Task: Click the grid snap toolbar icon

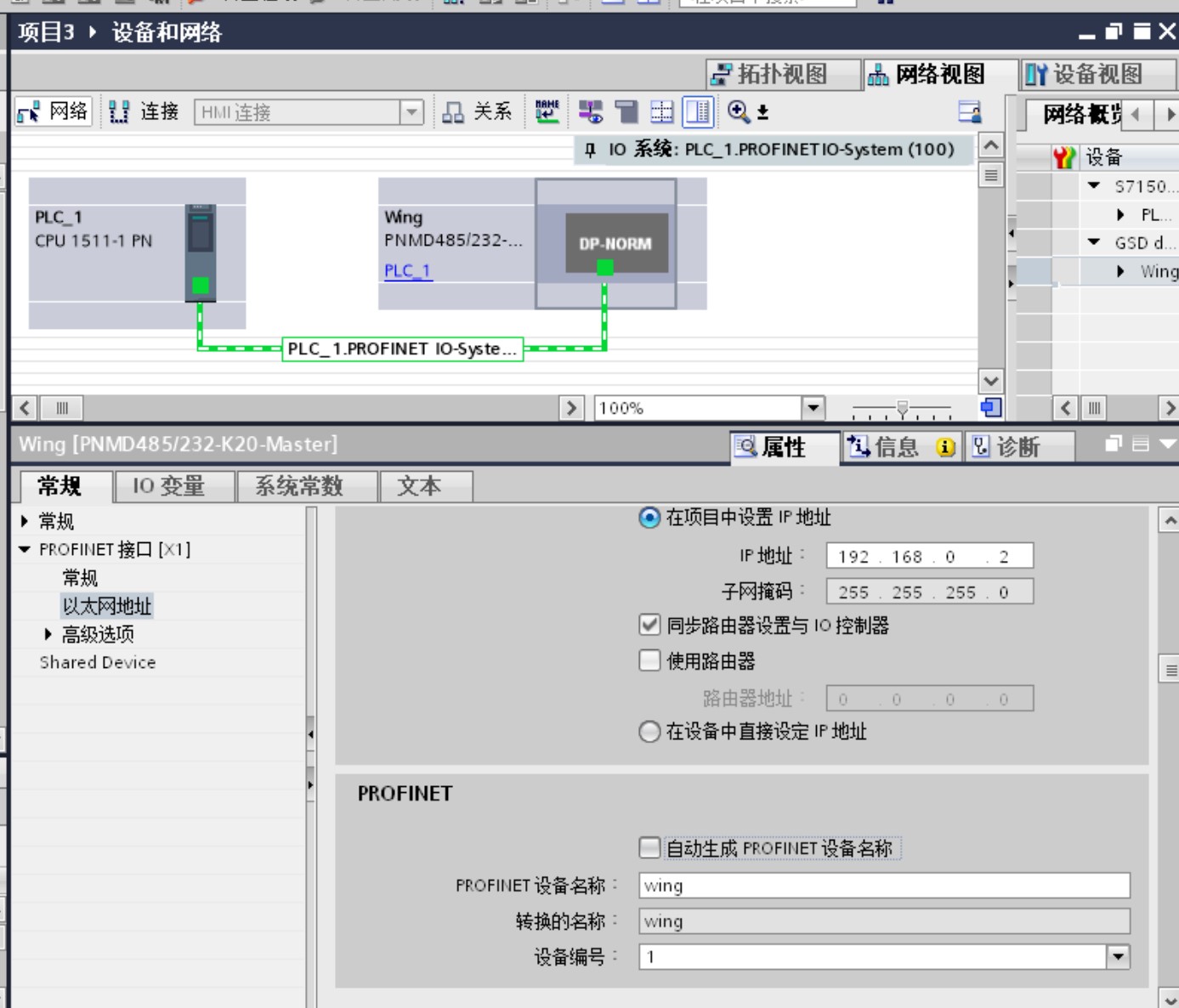Action: [x=661, y=111]
